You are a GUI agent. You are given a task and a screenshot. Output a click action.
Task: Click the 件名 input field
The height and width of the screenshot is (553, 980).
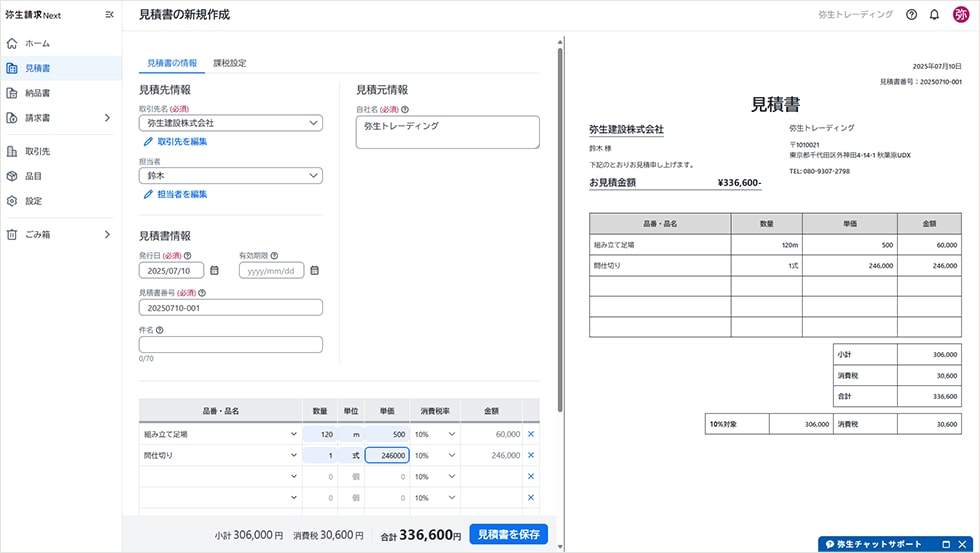coord(230,344)
